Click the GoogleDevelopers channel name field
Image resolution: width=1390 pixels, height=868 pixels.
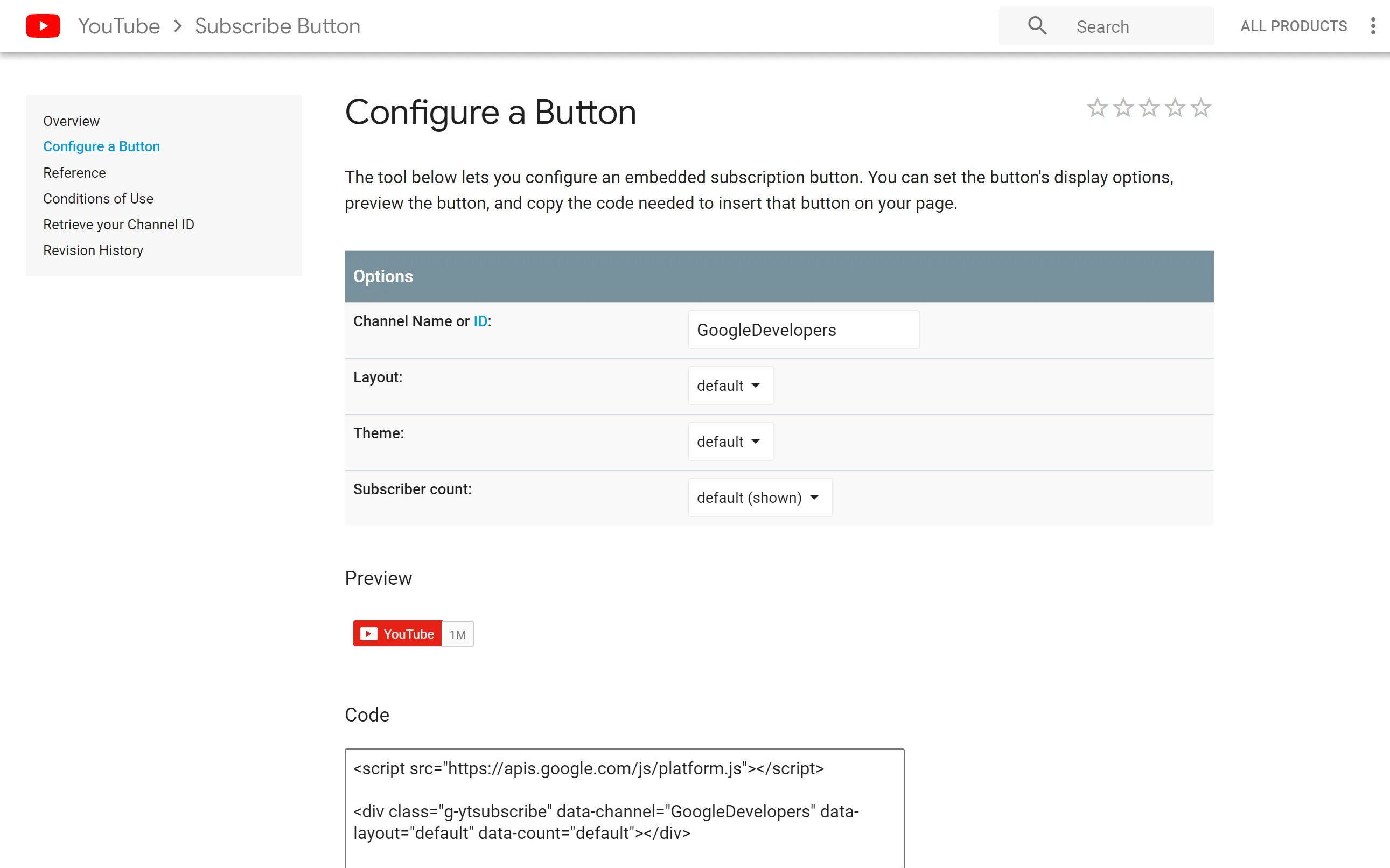coord(803,330)
